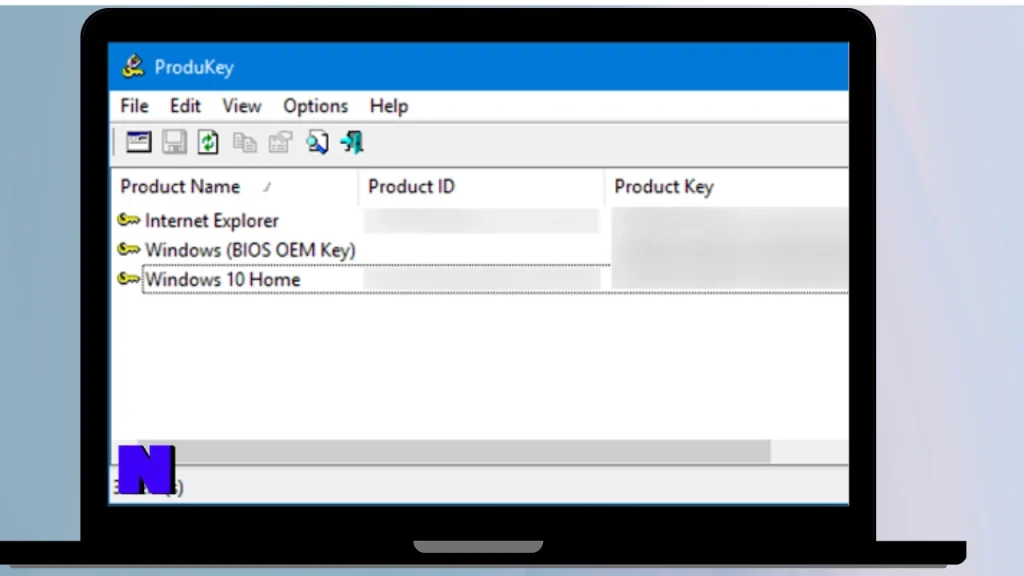
Task: Open the File menu
Action: 134,106
